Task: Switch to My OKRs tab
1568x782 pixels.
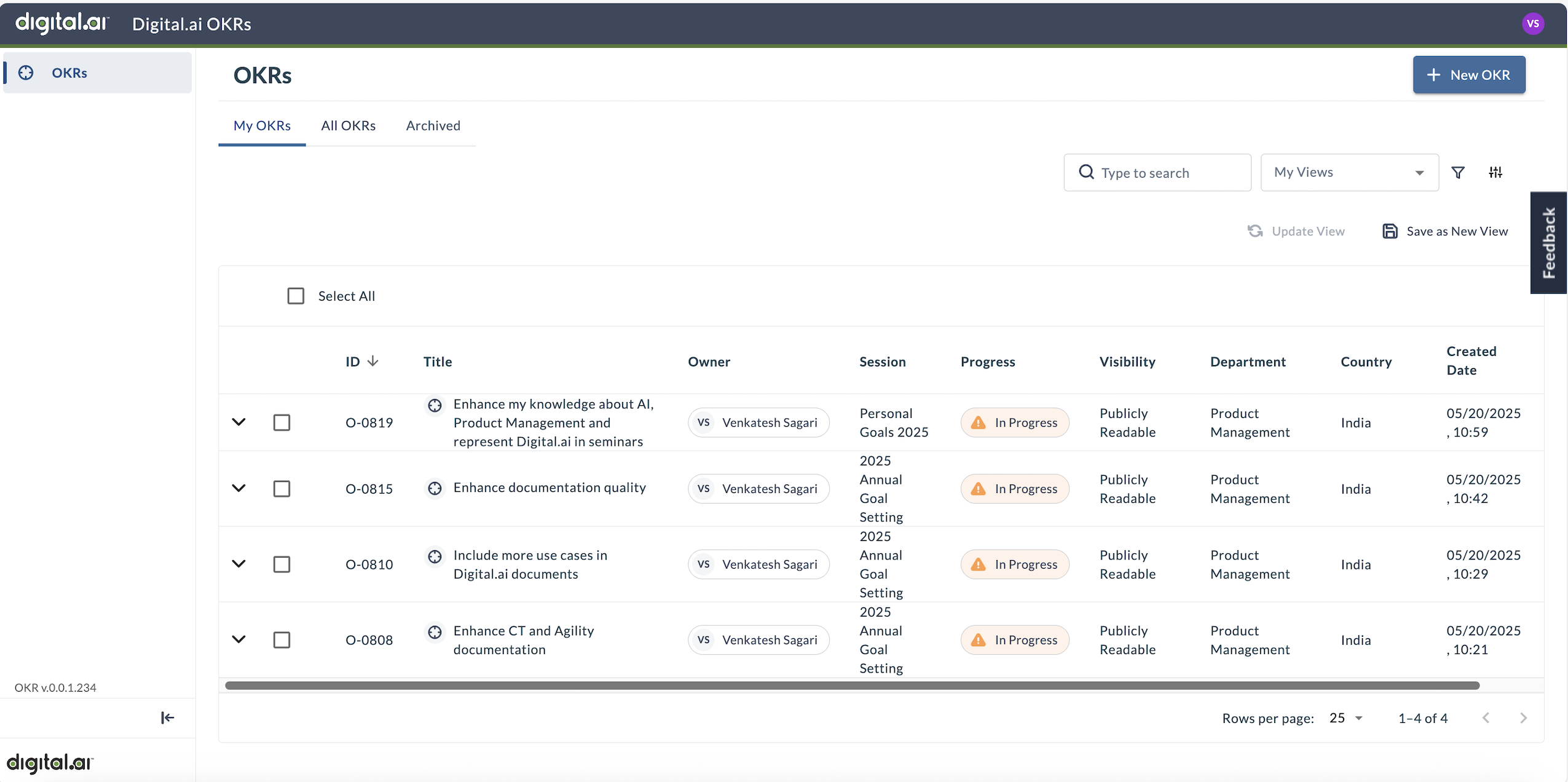Action: point(262,126)
